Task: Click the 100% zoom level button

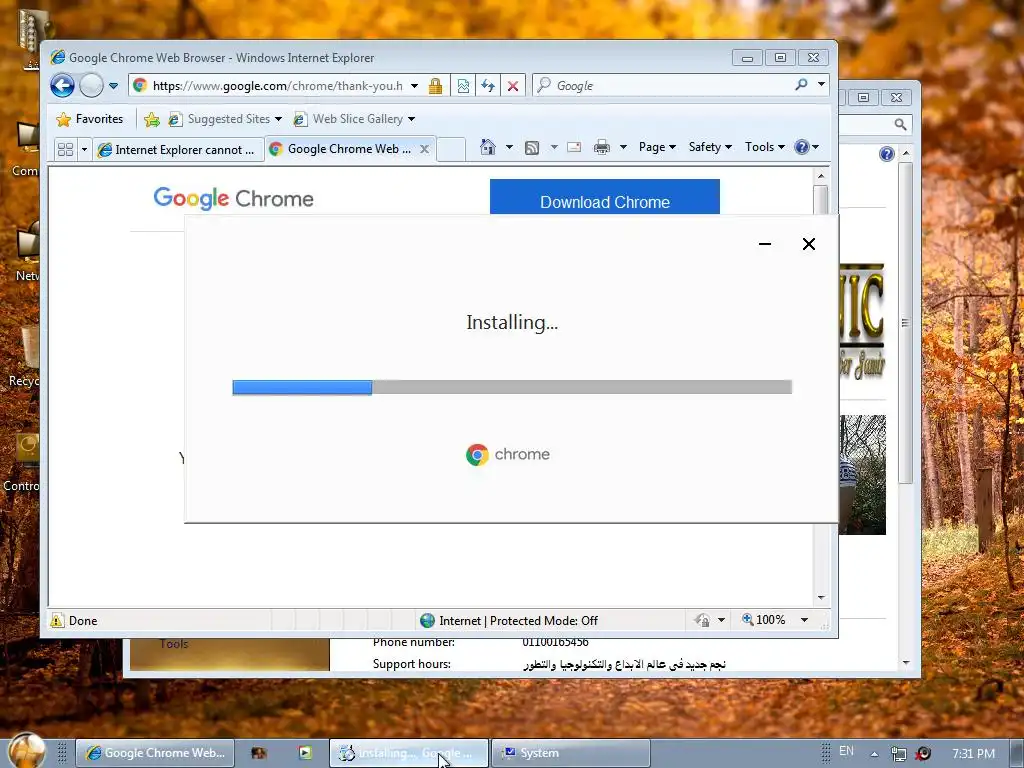Action: coord(763,620)
